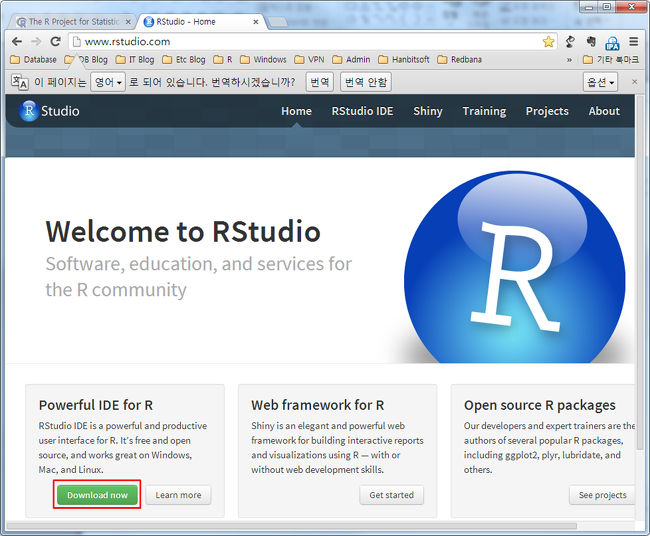650x536 pixels.
Task: Open the 기타 북마크 folder
Action: 611,60
